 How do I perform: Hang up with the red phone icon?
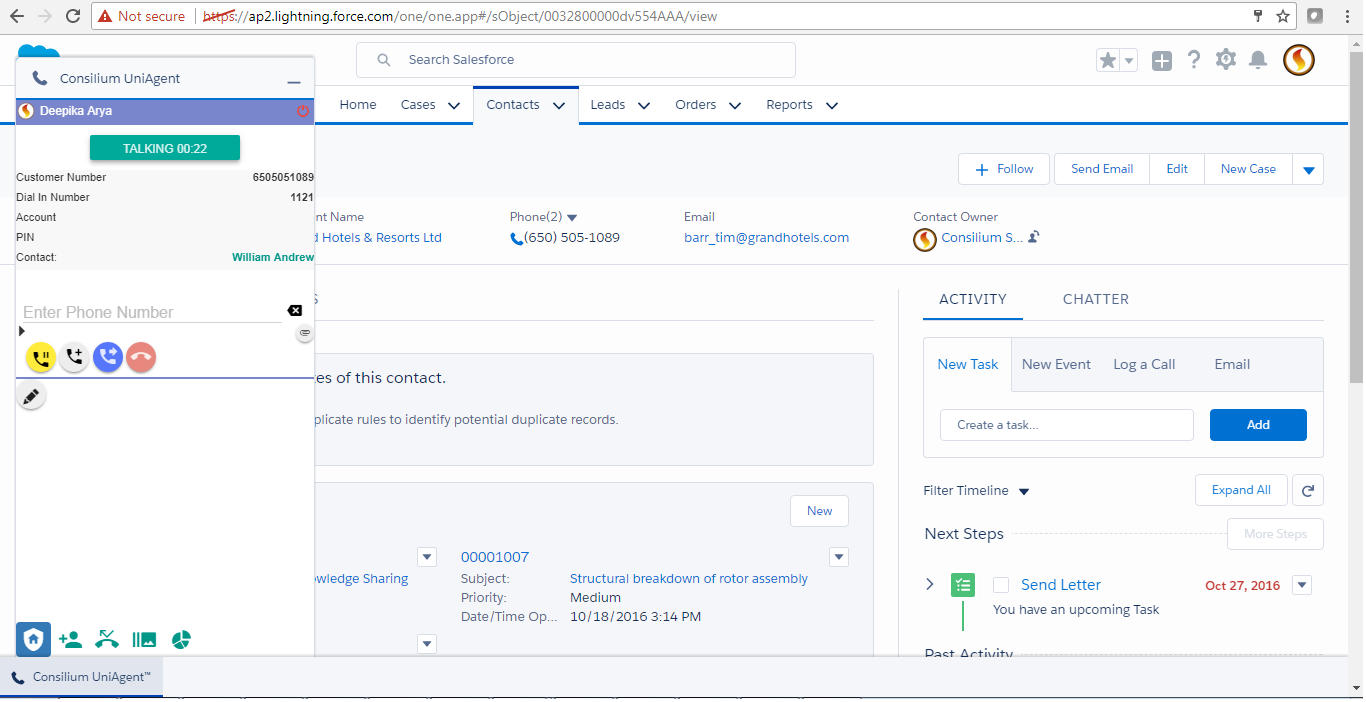[x=141, y=358]
